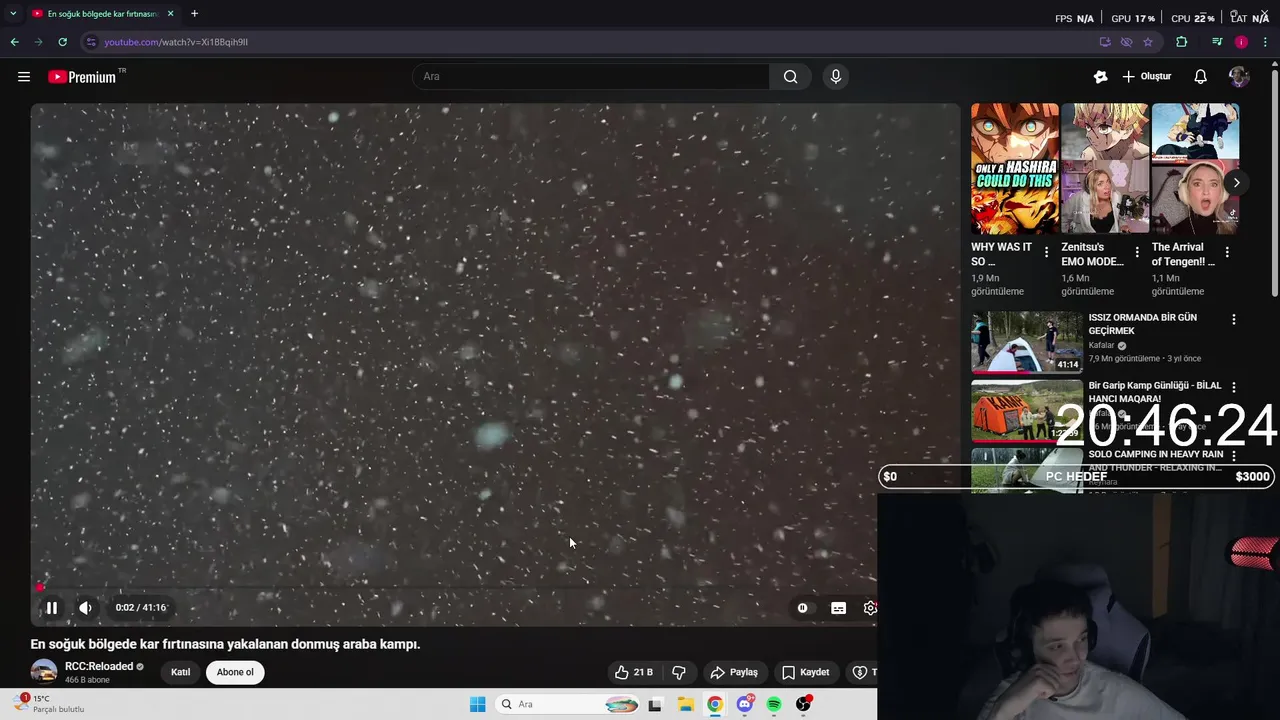Open the RCC:Reloaded channel name

point(99,667)
